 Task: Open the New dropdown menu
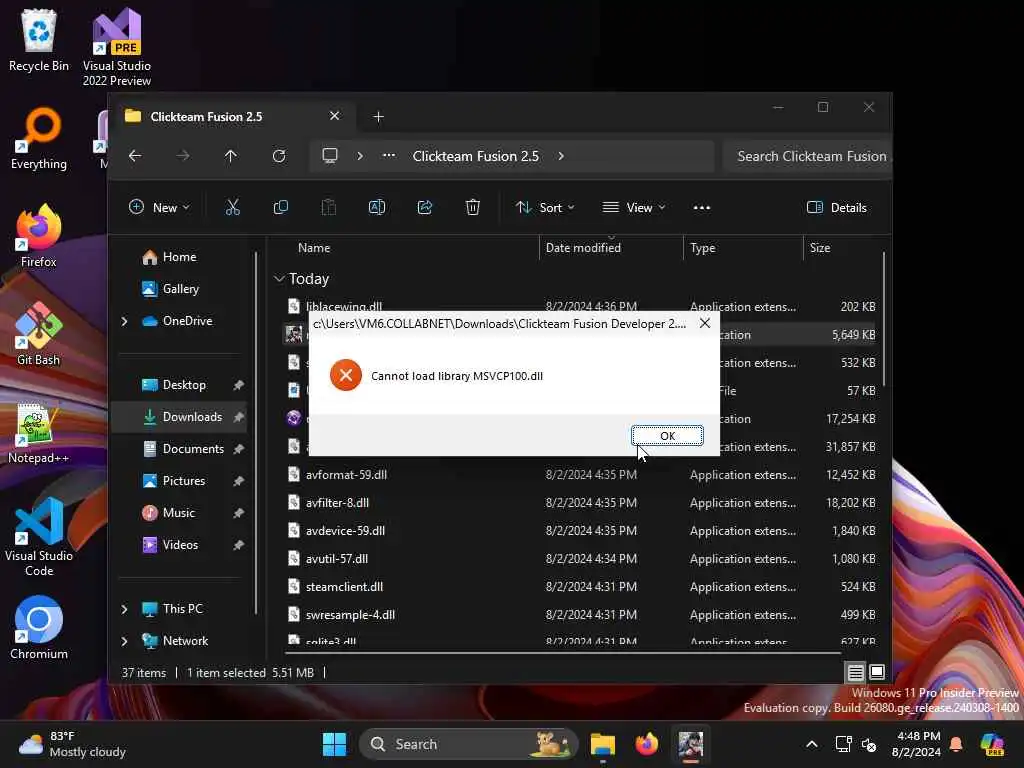[x=159, y=208]
